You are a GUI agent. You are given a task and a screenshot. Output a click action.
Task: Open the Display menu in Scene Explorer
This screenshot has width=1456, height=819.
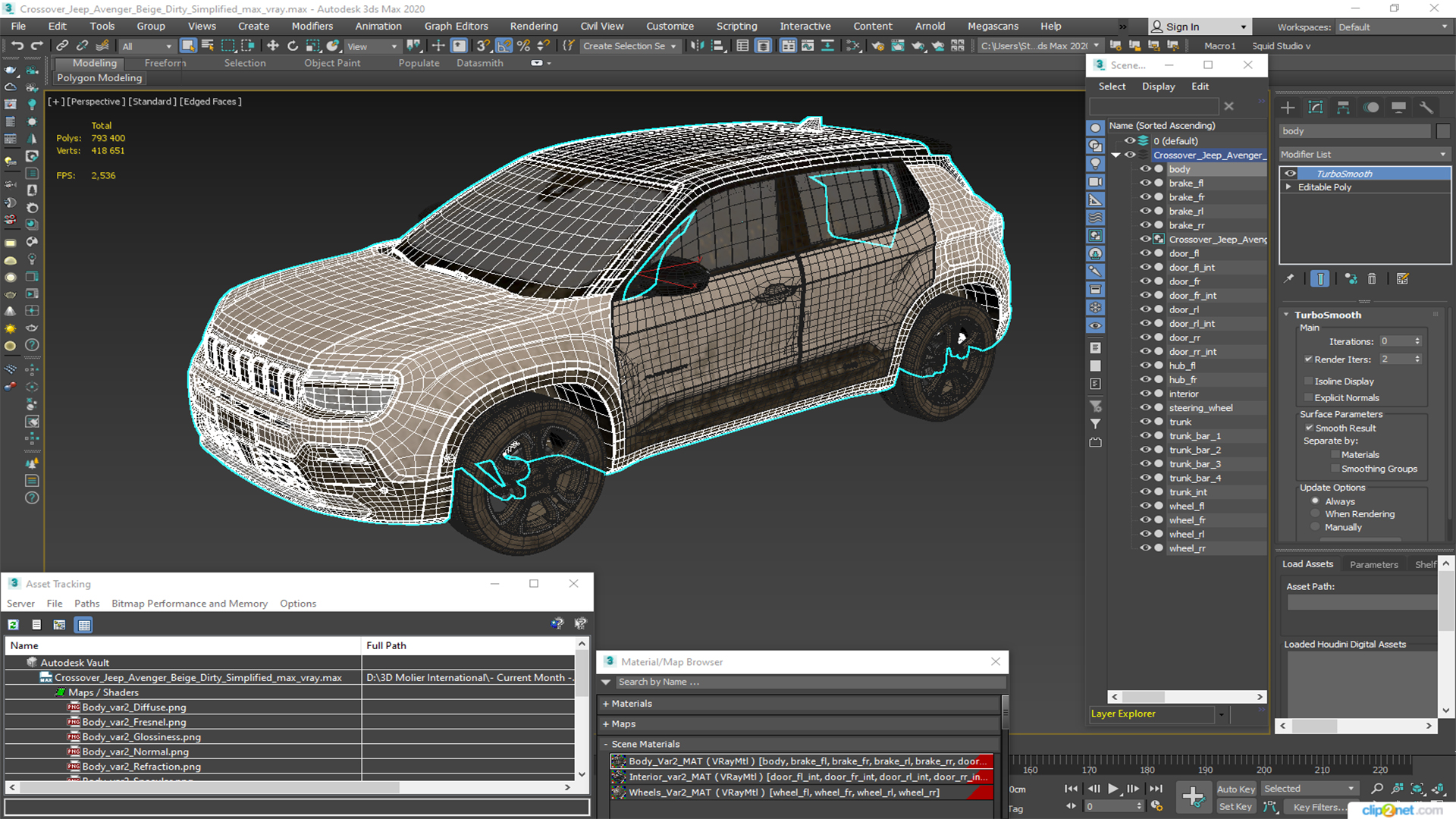(1159, 86)
